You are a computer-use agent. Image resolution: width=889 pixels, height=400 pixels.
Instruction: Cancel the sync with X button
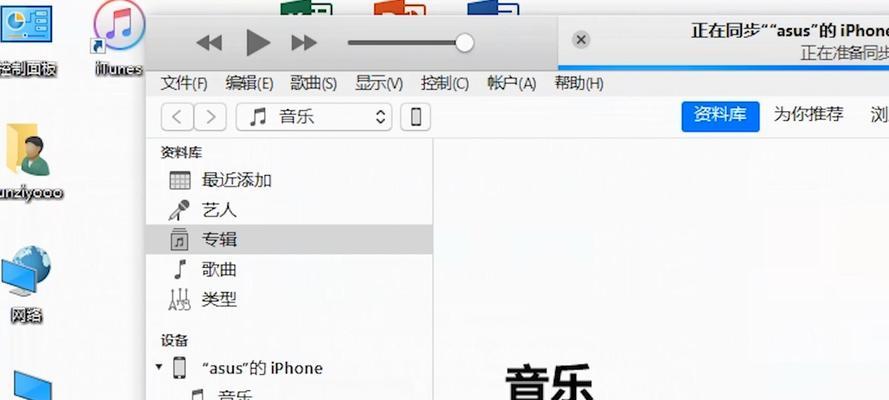point(581,40)
